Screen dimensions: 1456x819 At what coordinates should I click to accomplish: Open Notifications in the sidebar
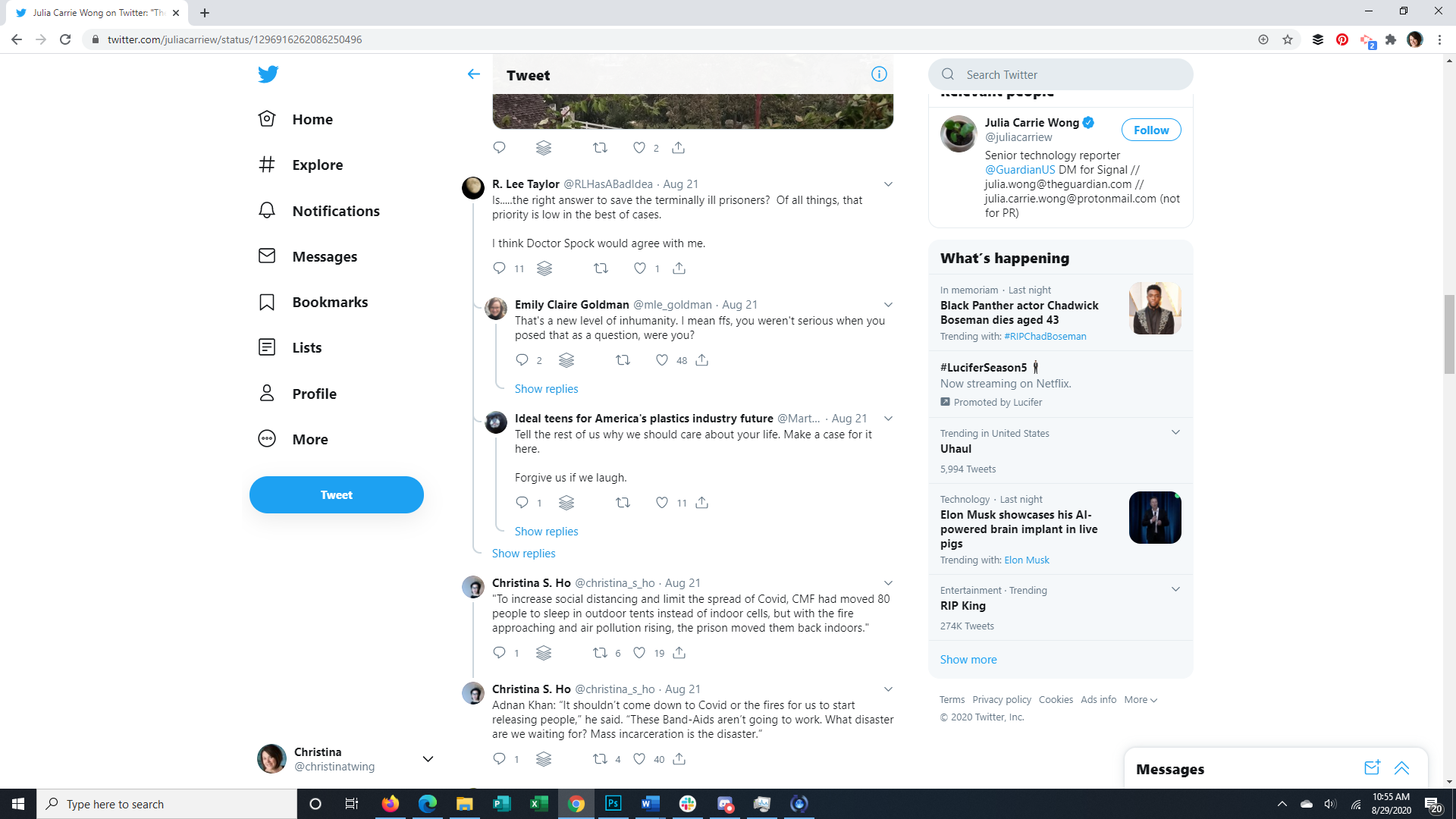tap(335, 211)
